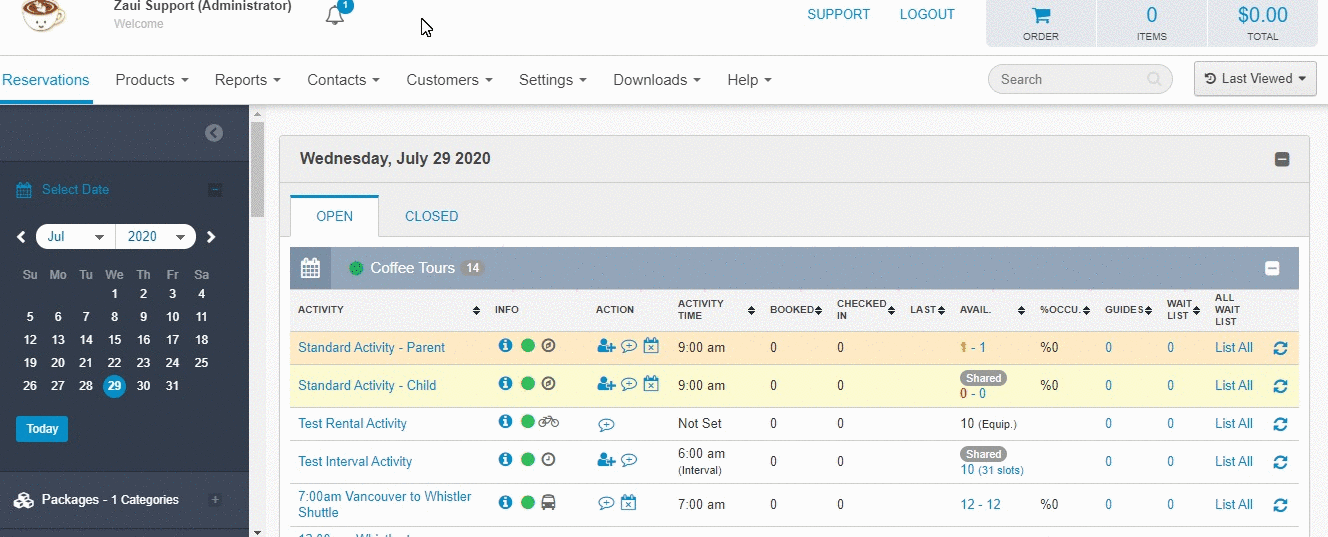Image resolution: width=1328 pixels, height=537 pixels.
Task: Click the Today button
Action: tap(42, 429)
